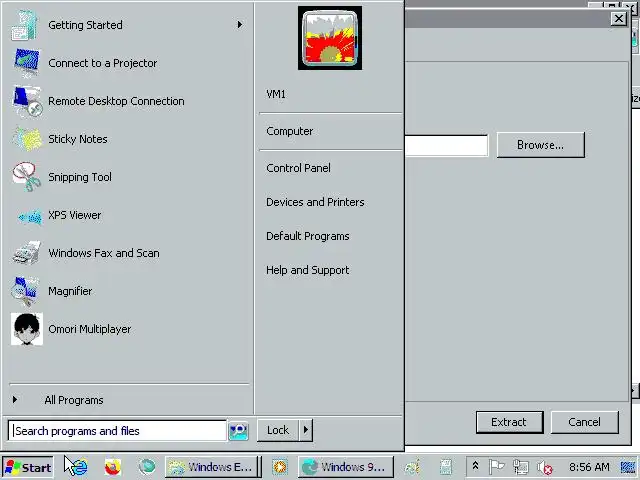Expand All Programs
640x480 pixels.
click(74, 400)
